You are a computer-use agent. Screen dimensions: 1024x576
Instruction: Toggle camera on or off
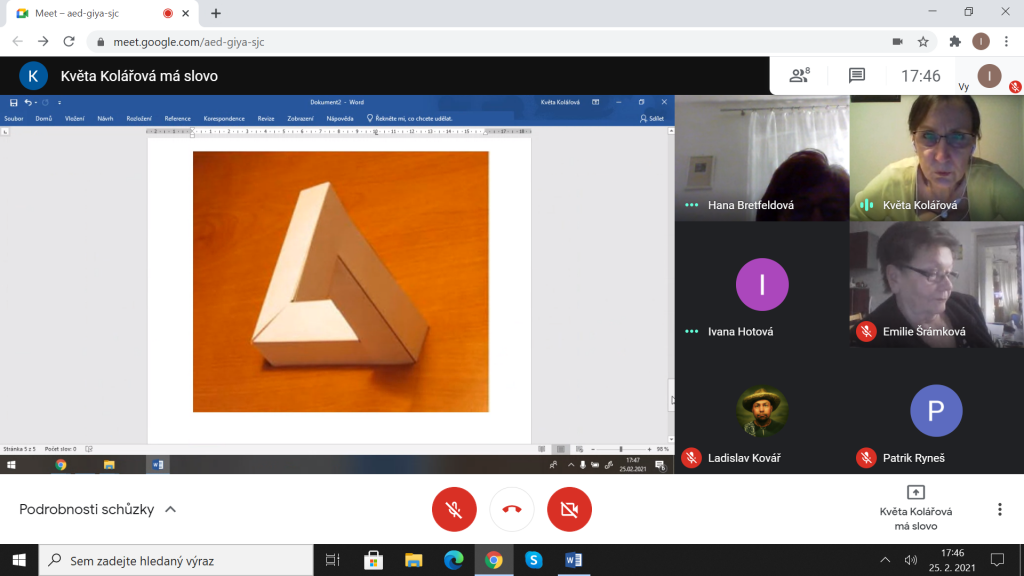click(x=570, y=509)
